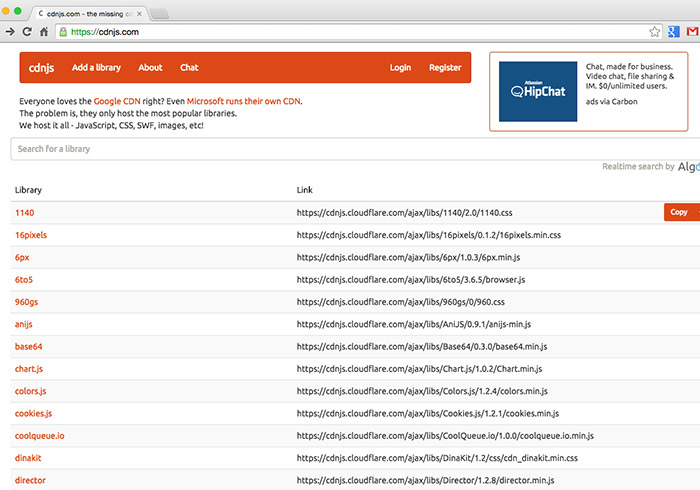The image size is (700, 490).
Task: Close the cdnjs.com browser tab
Action: [139, 14]
